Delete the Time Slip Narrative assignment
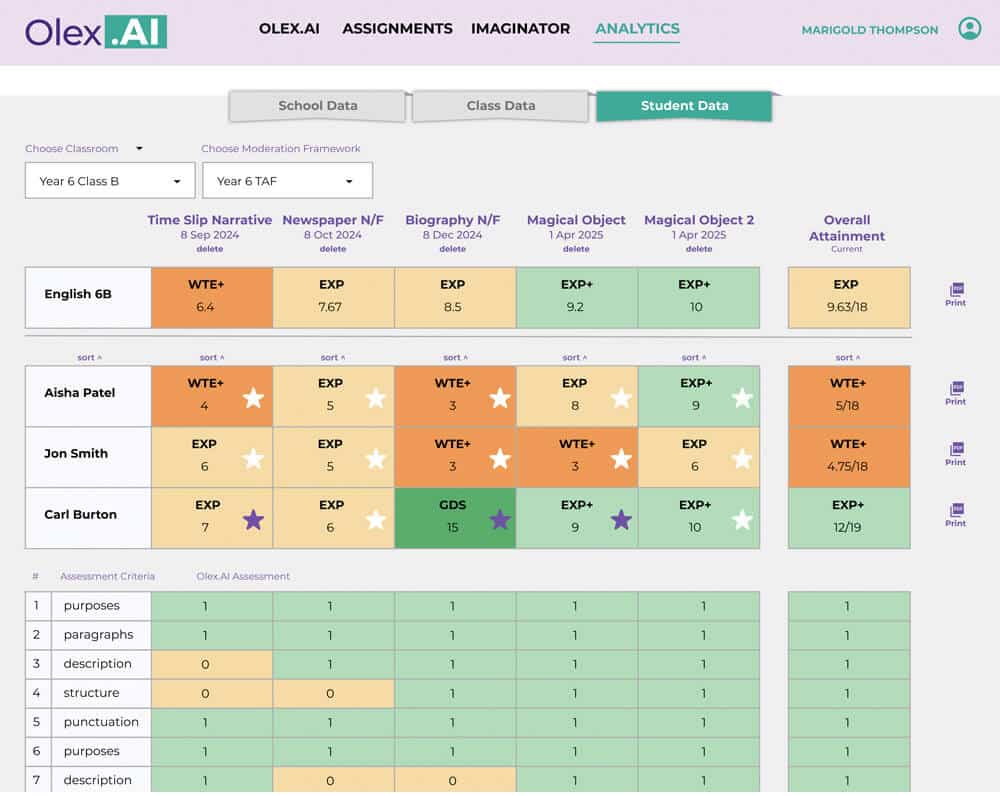This screenshot has width=1000, height=796. point(210,249)
